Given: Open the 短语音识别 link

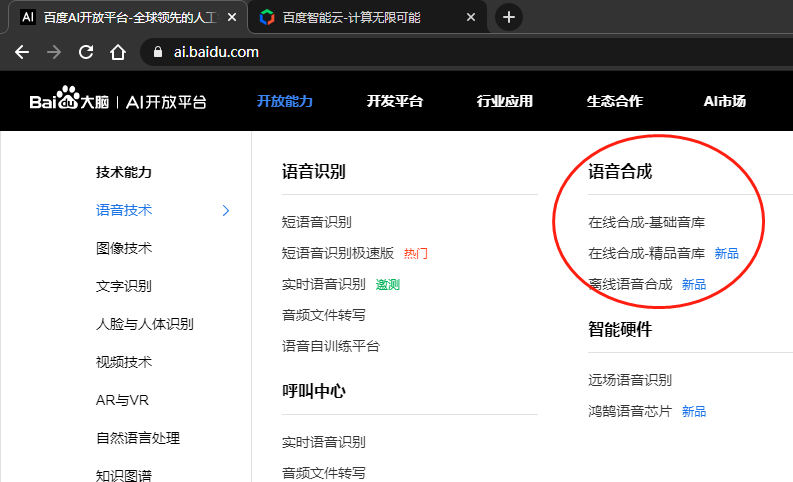Looking at the screenshot, I should coord(317,222).
